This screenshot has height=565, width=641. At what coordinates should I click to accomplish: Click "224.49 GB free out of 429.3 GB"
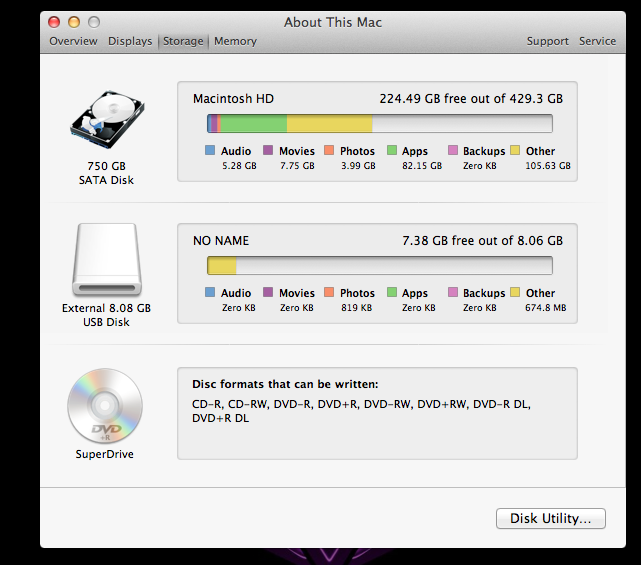tap(471, 99)
